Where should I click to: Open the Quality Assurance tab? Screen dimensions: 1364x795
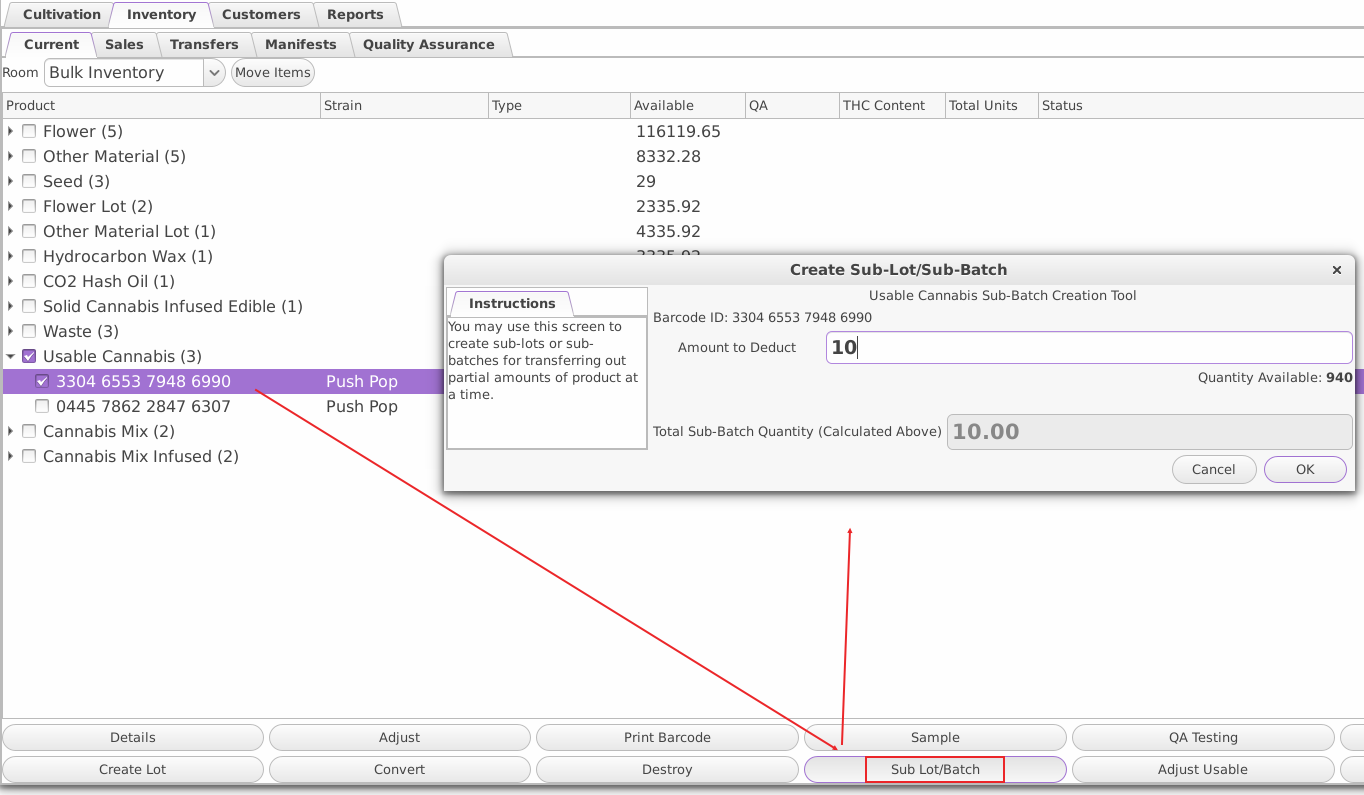coord(430,44)
